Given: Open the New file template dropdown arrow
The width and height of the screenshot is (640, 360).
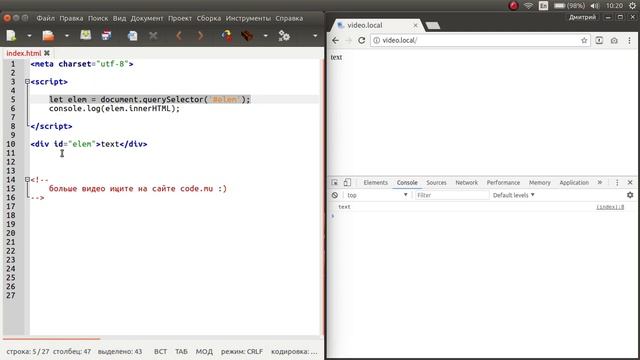Looking at the screenshot, I should click(x=29, y=36).
